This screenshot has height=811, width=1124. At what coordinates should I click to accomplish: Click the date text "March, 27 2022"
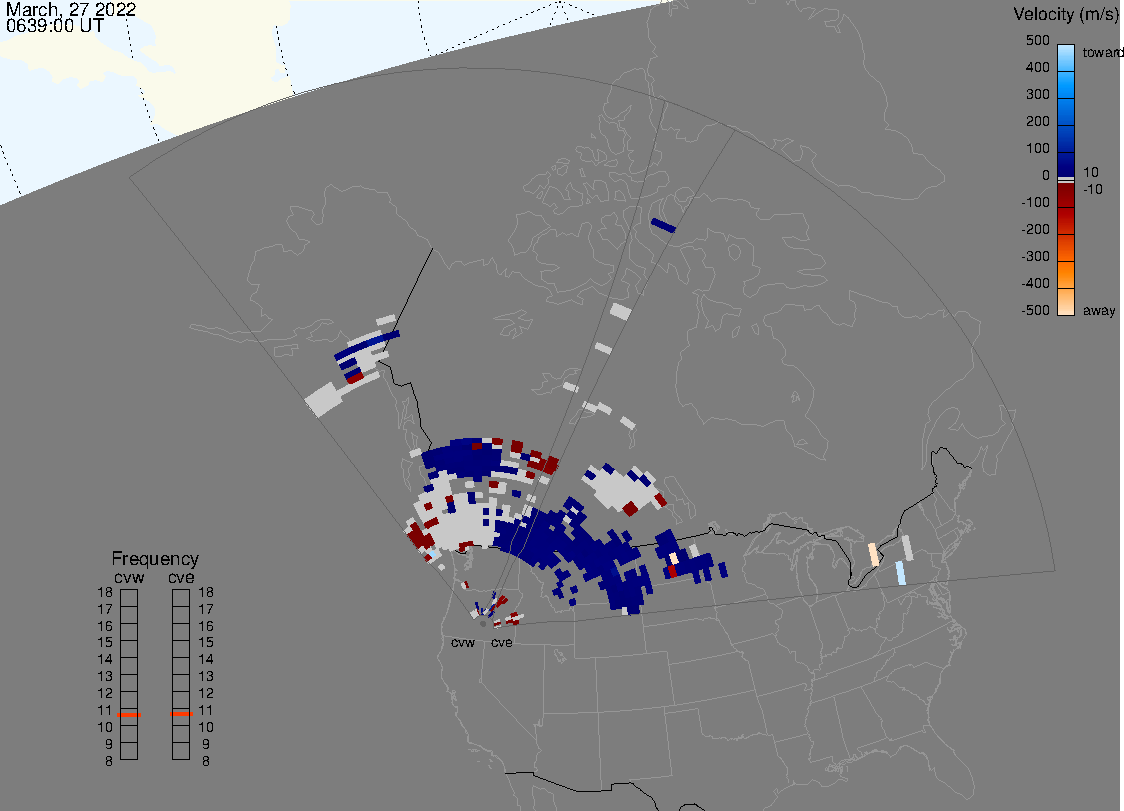(71, 10)
